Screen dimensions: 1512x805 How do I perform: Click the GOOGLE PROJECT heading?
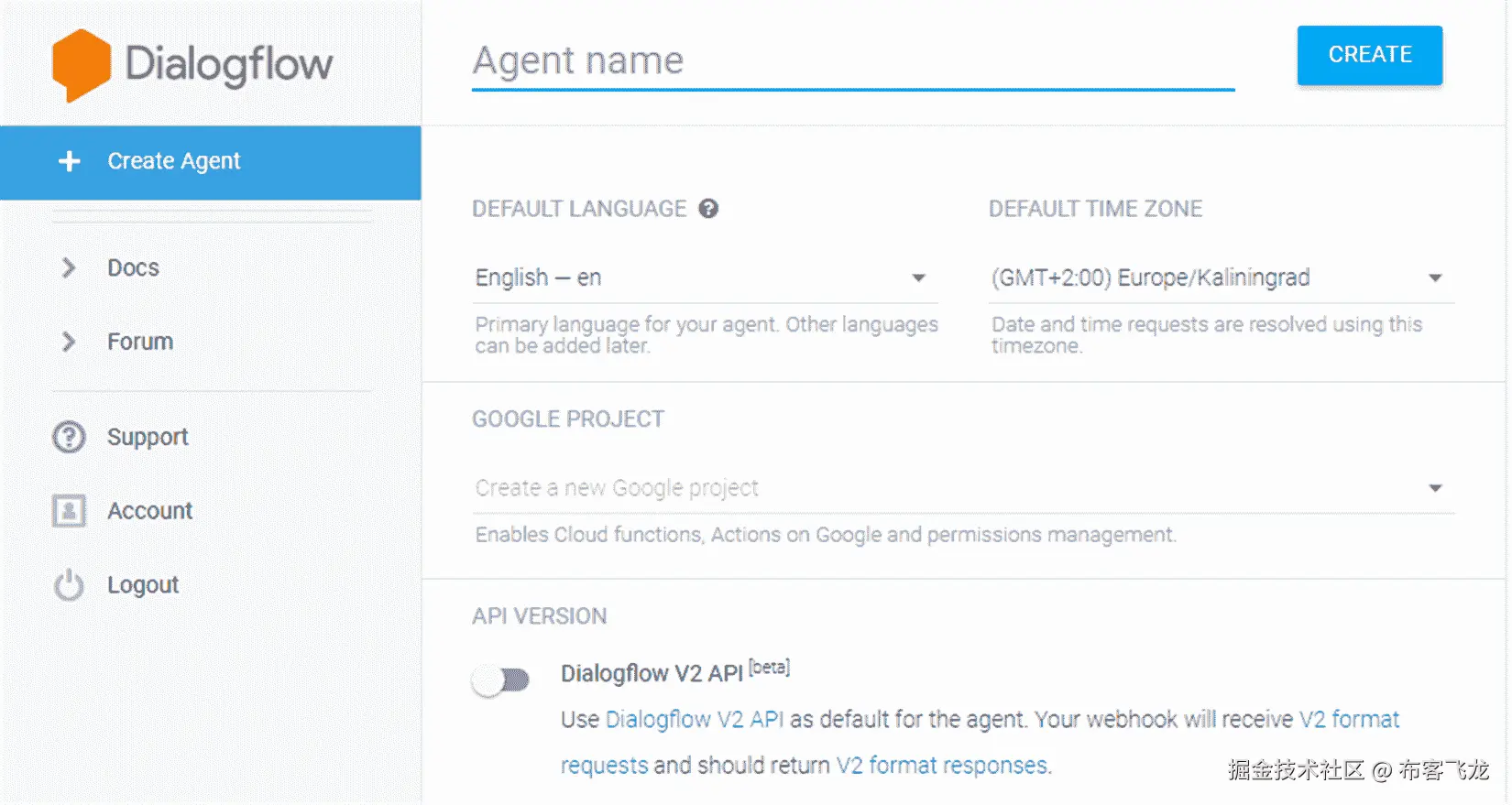pos(568,419)
